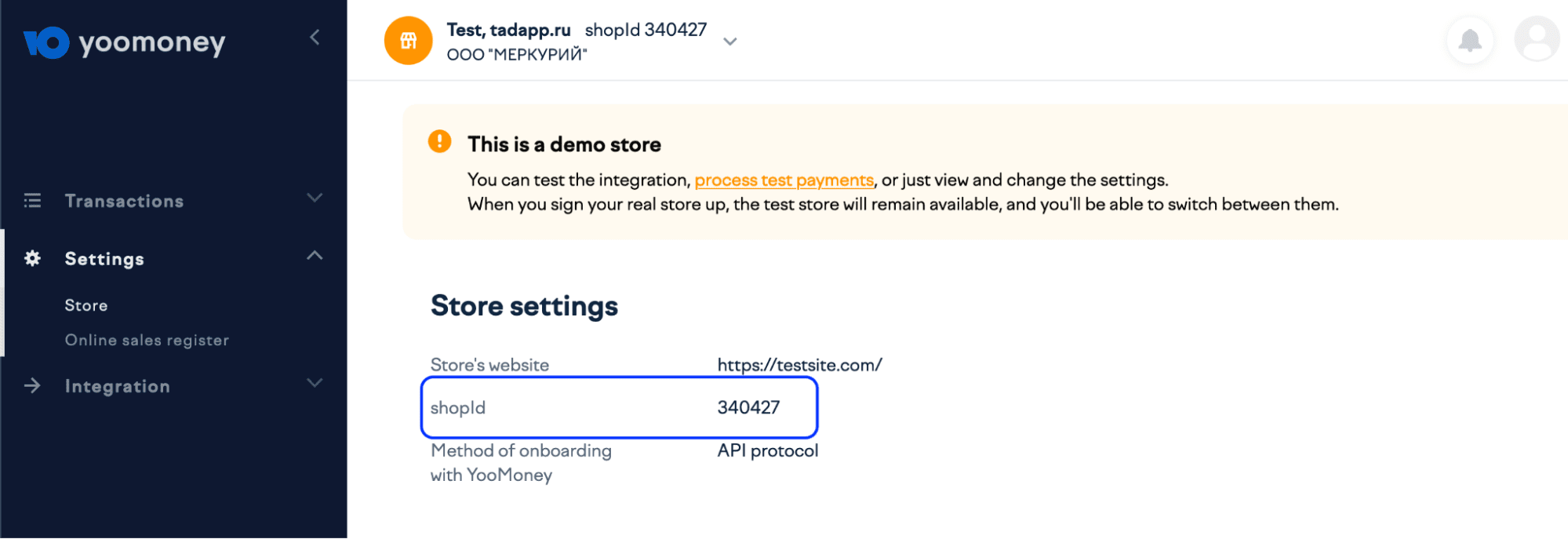Follow the process test payments link

coord(784,180)
